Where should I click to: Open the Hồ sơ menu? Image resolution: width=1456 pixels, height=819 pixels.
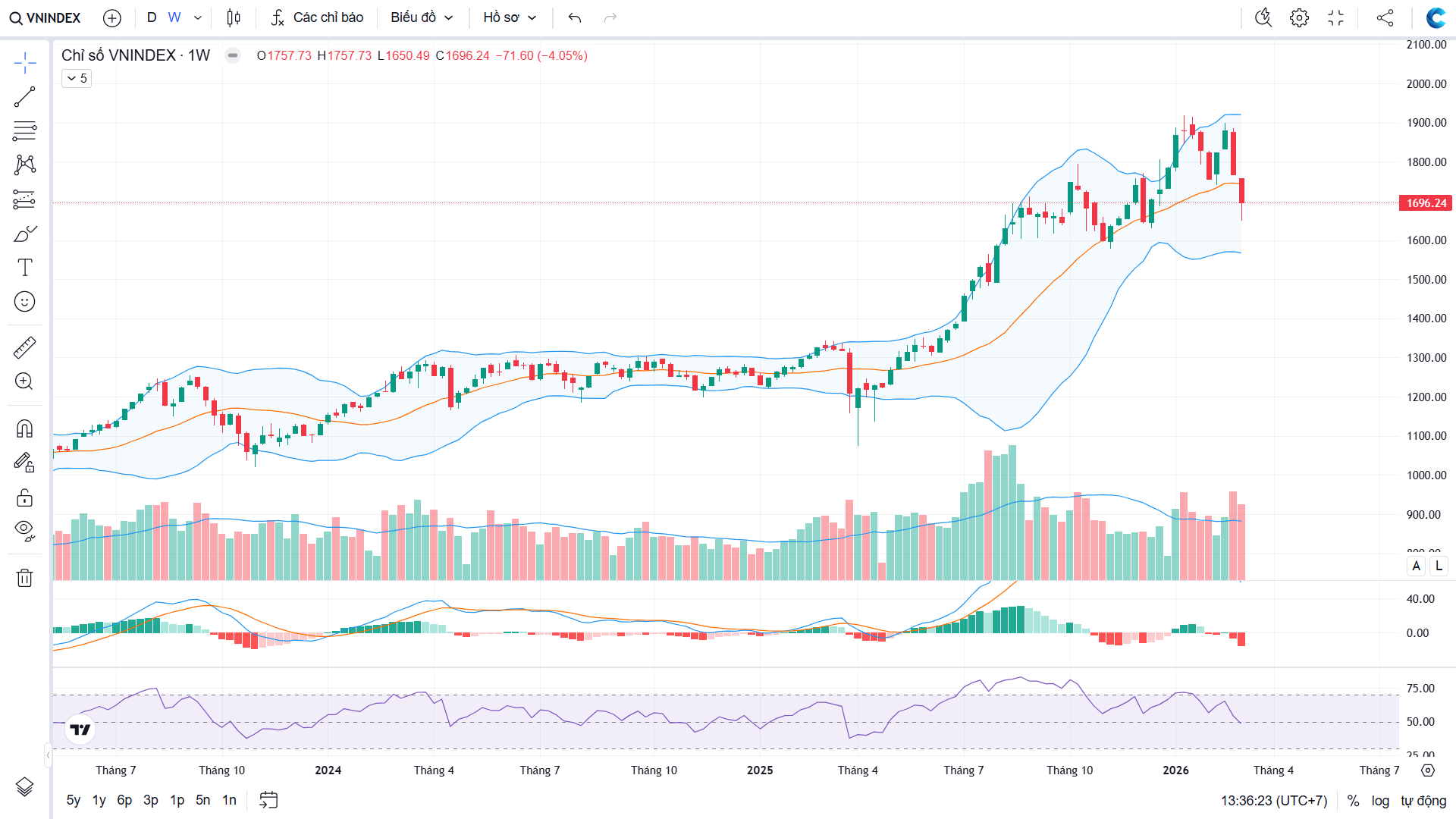click(510, 17)
